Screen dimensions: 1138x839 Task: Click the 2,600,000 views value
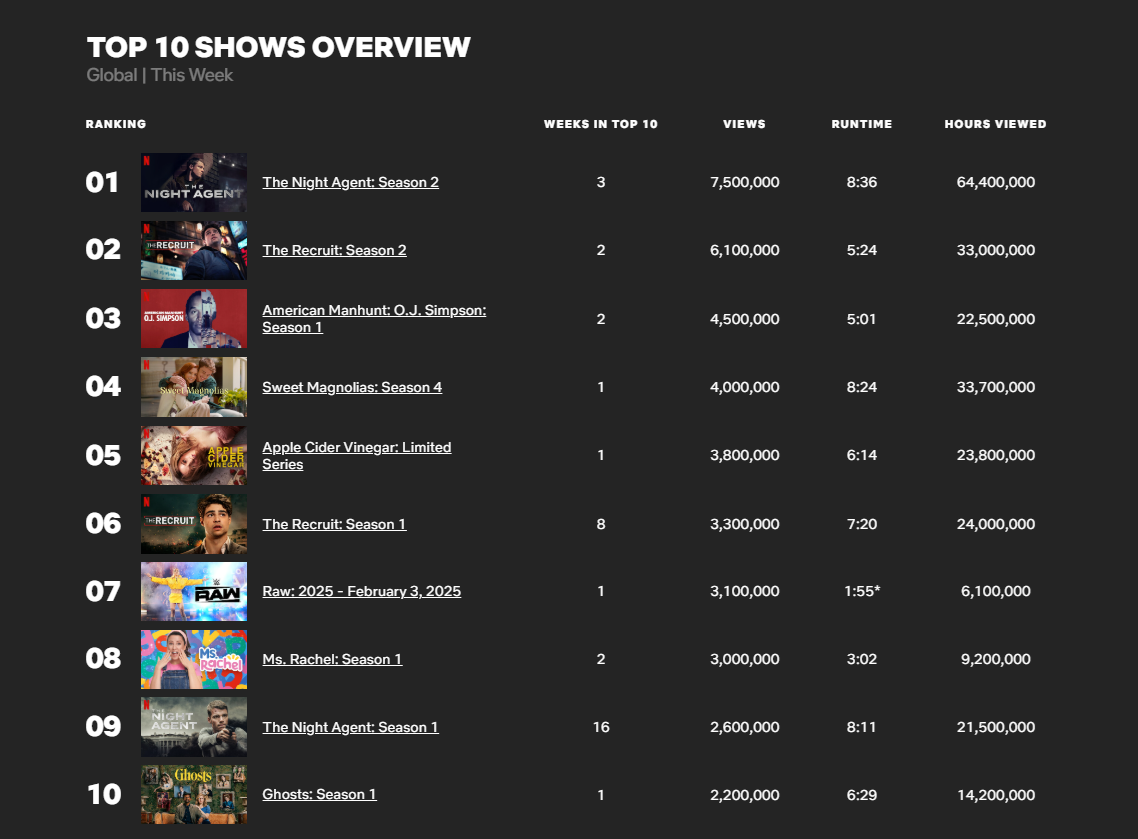point(745,727)
